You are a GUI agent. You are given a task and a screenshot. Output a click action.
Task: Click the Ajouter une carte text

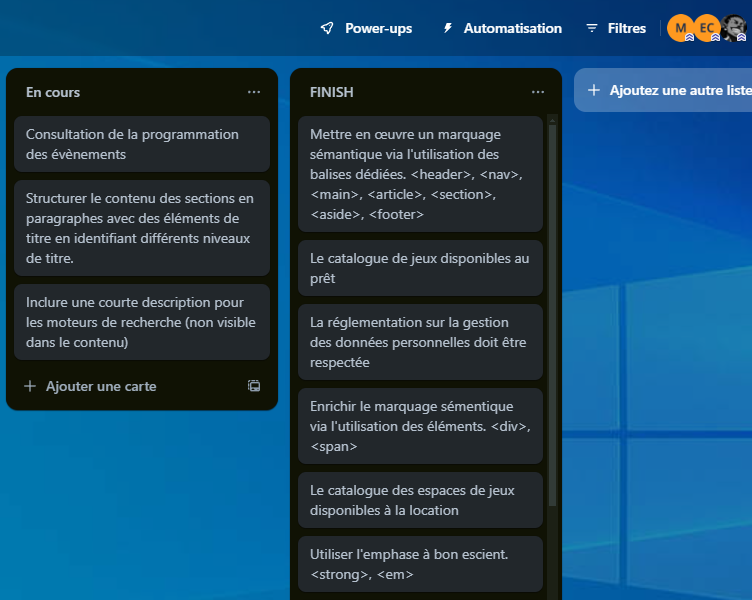click(x=101, y=386)
